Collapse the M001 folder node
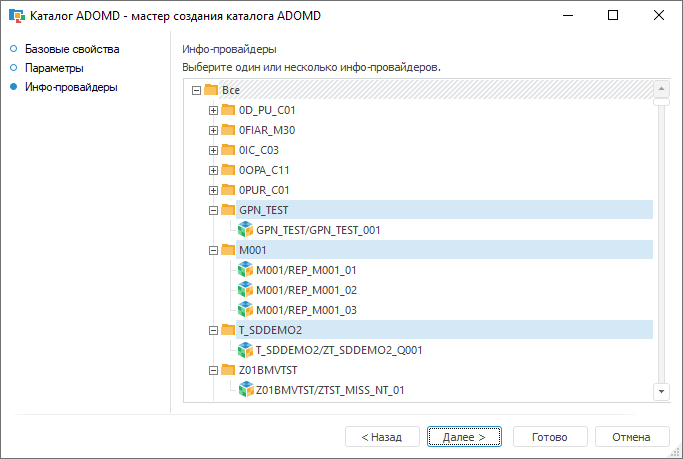Viewport: 683px width, 459px height. coord(213,250)
